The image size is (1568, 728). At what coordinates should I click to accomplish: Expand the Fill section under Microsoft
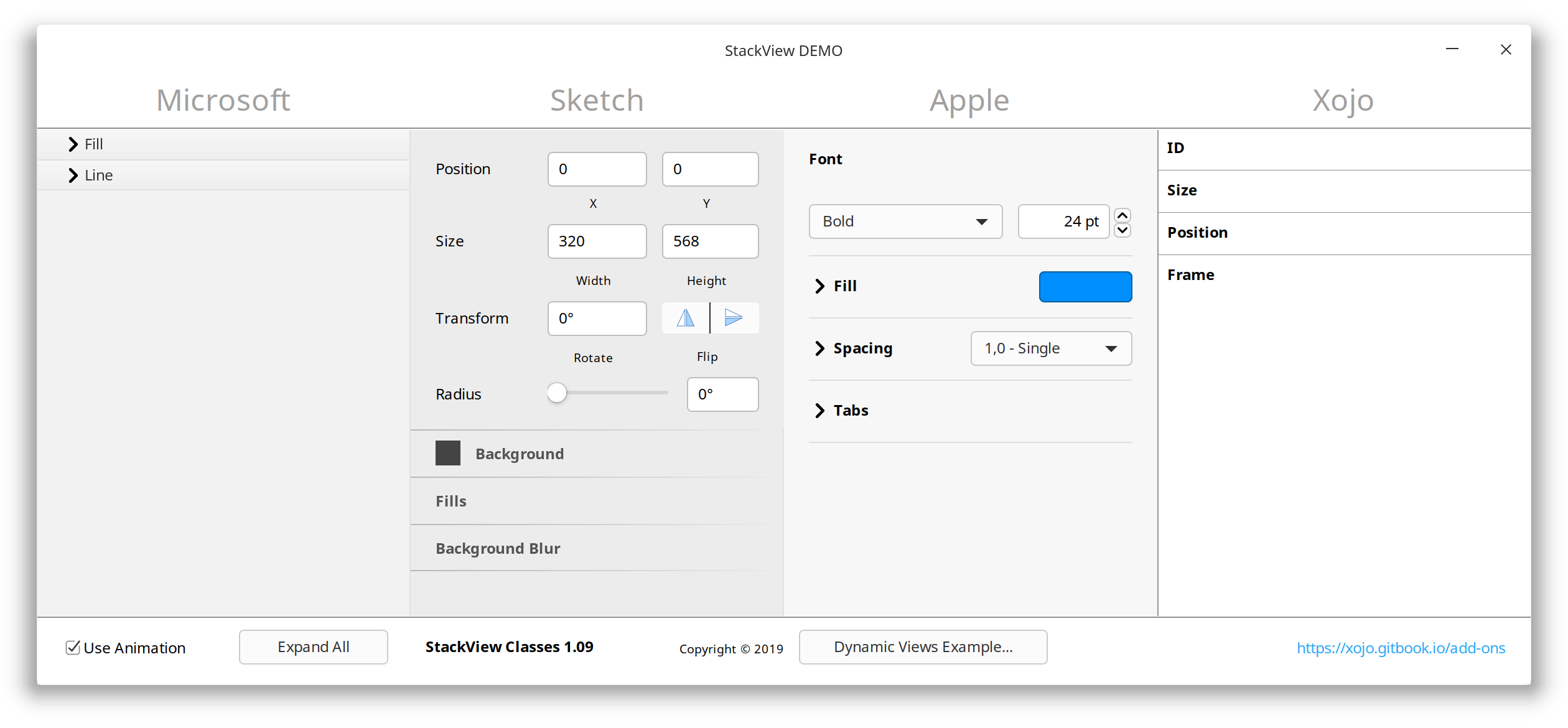point(73,144)
